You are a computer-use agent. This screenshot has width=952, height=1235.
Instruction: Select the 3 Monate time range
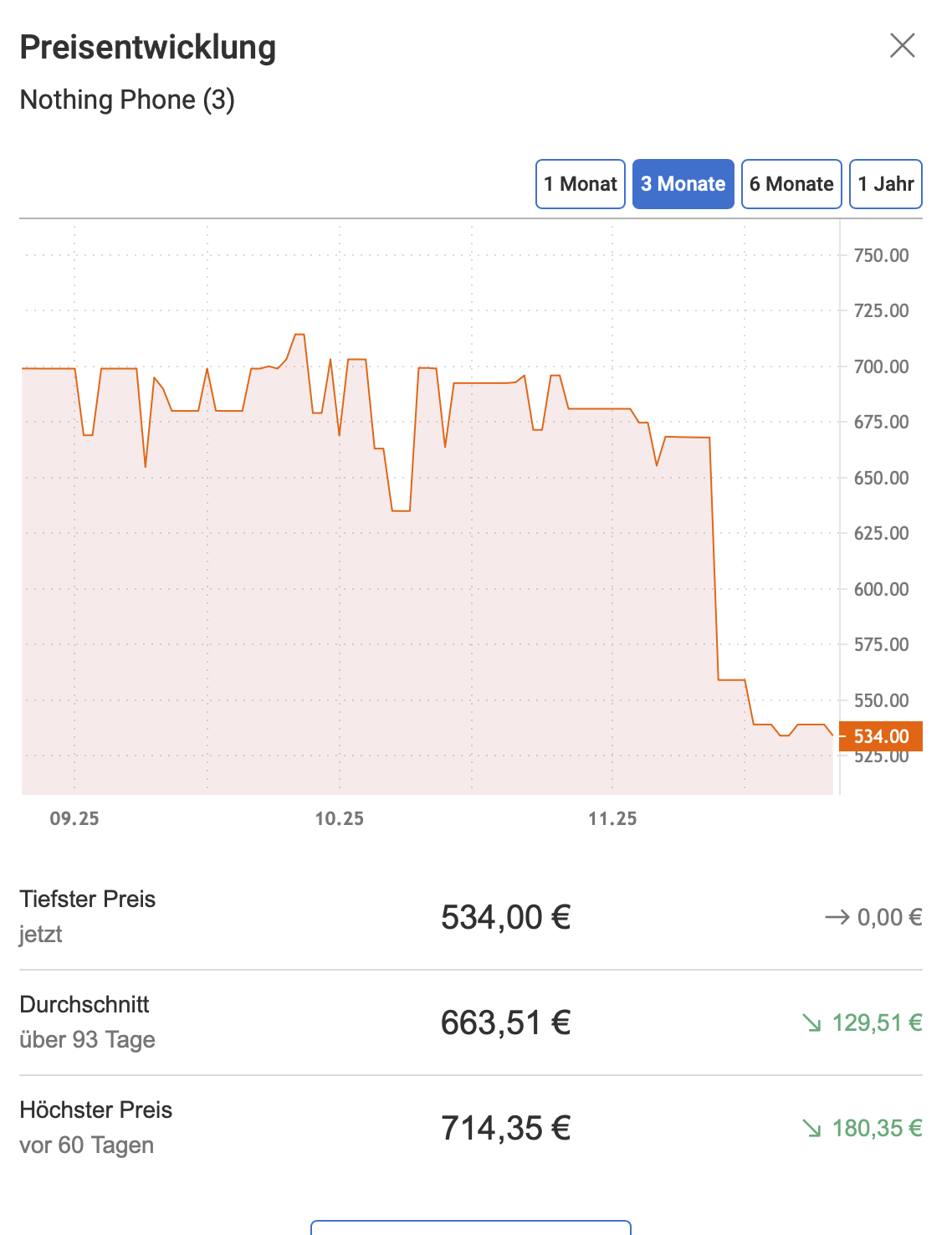(683, 184)
